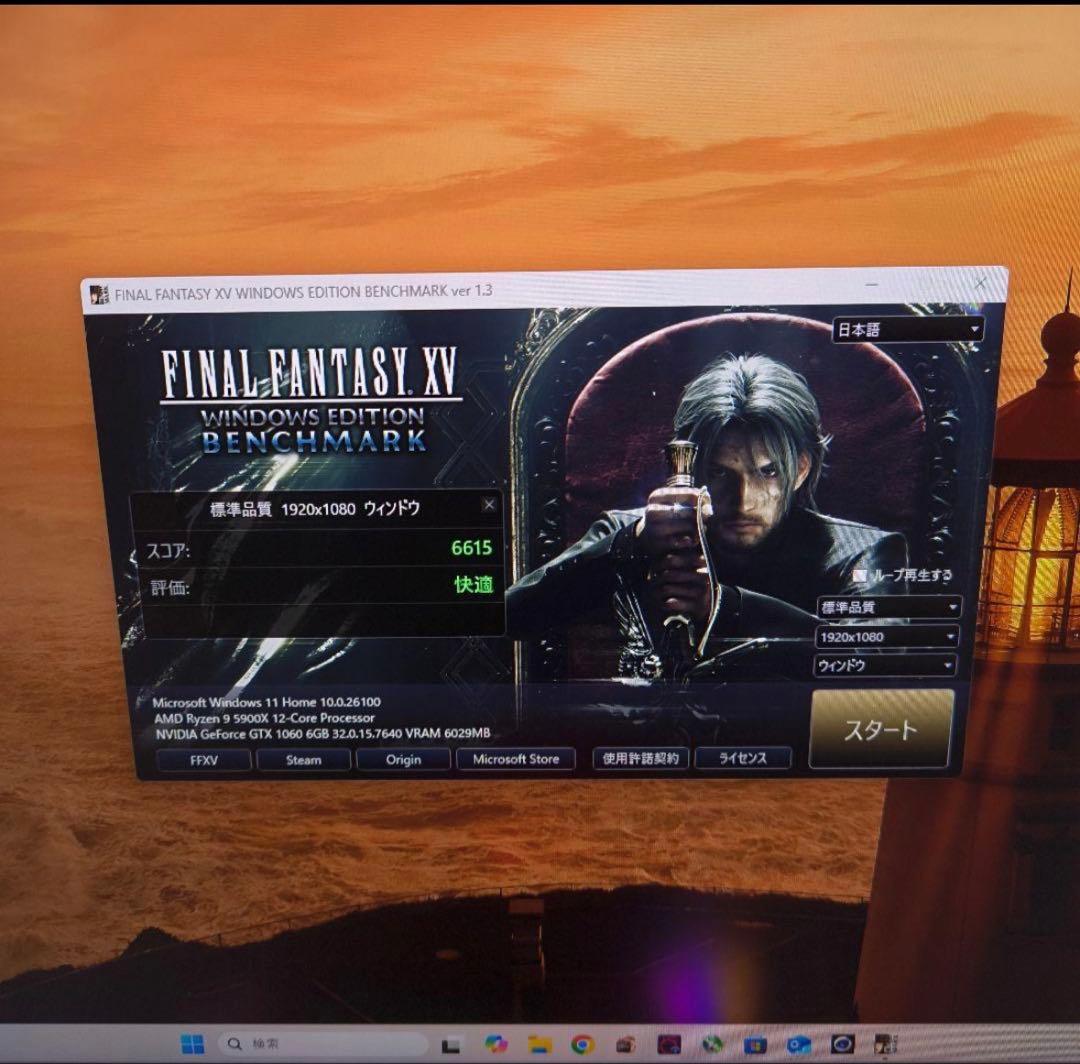Image resolution: width=1080 pixels, height=1064 pixels.
Task: Click the FFXV link button
Action: [203, 759]
